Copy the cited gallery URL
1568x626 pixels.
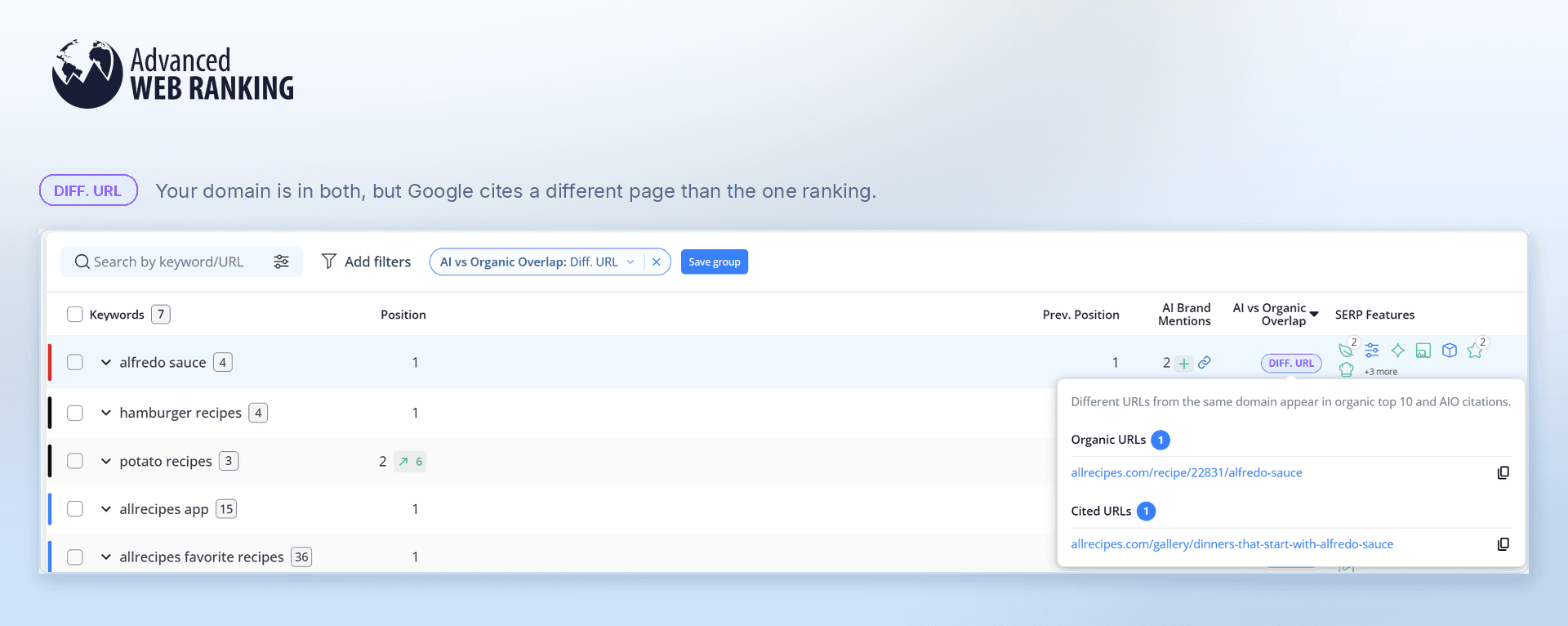(x=1503, y=544)
